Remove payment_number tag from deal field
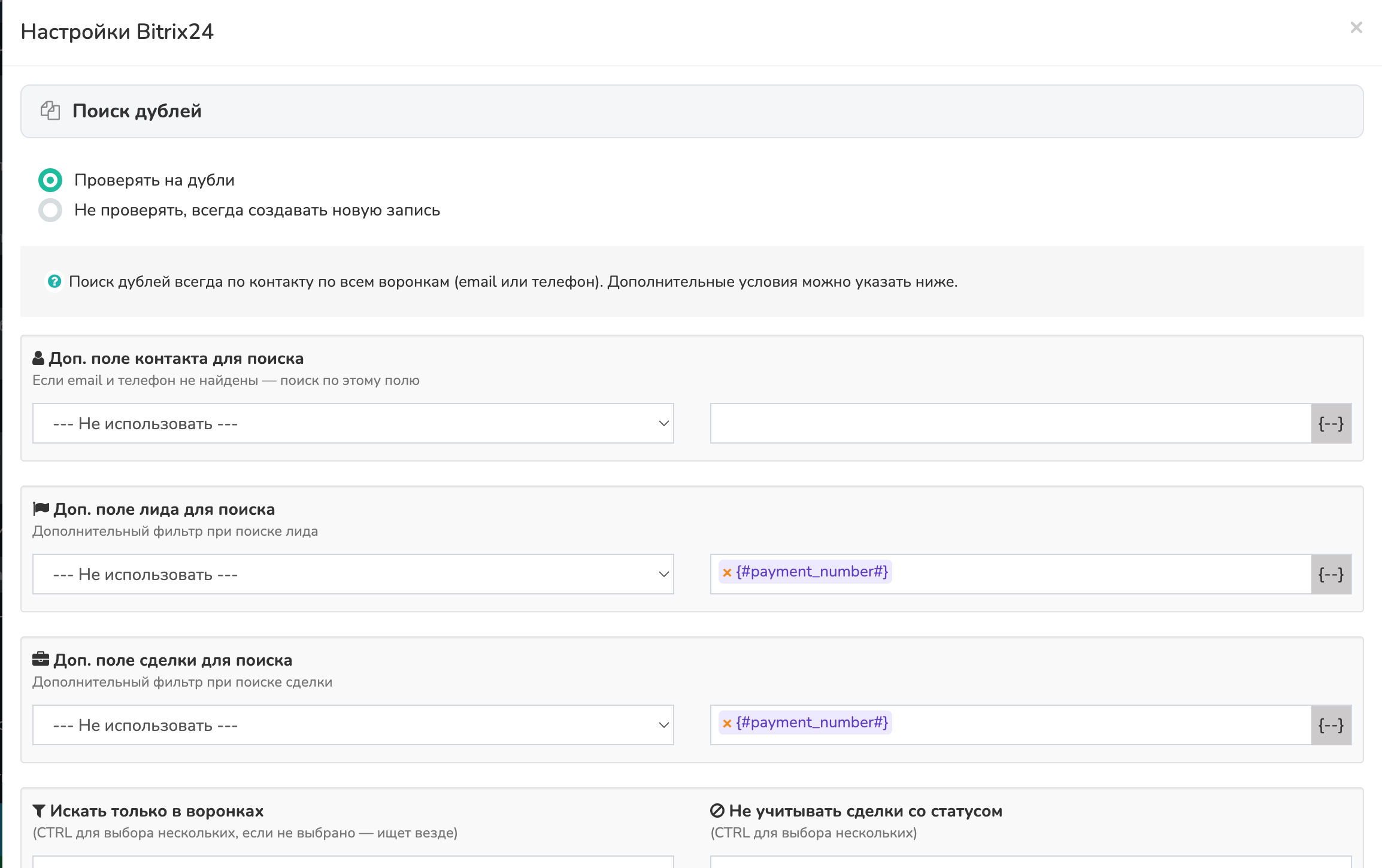The width and height of the screenshot is (1382, 868). coord(727,723)
